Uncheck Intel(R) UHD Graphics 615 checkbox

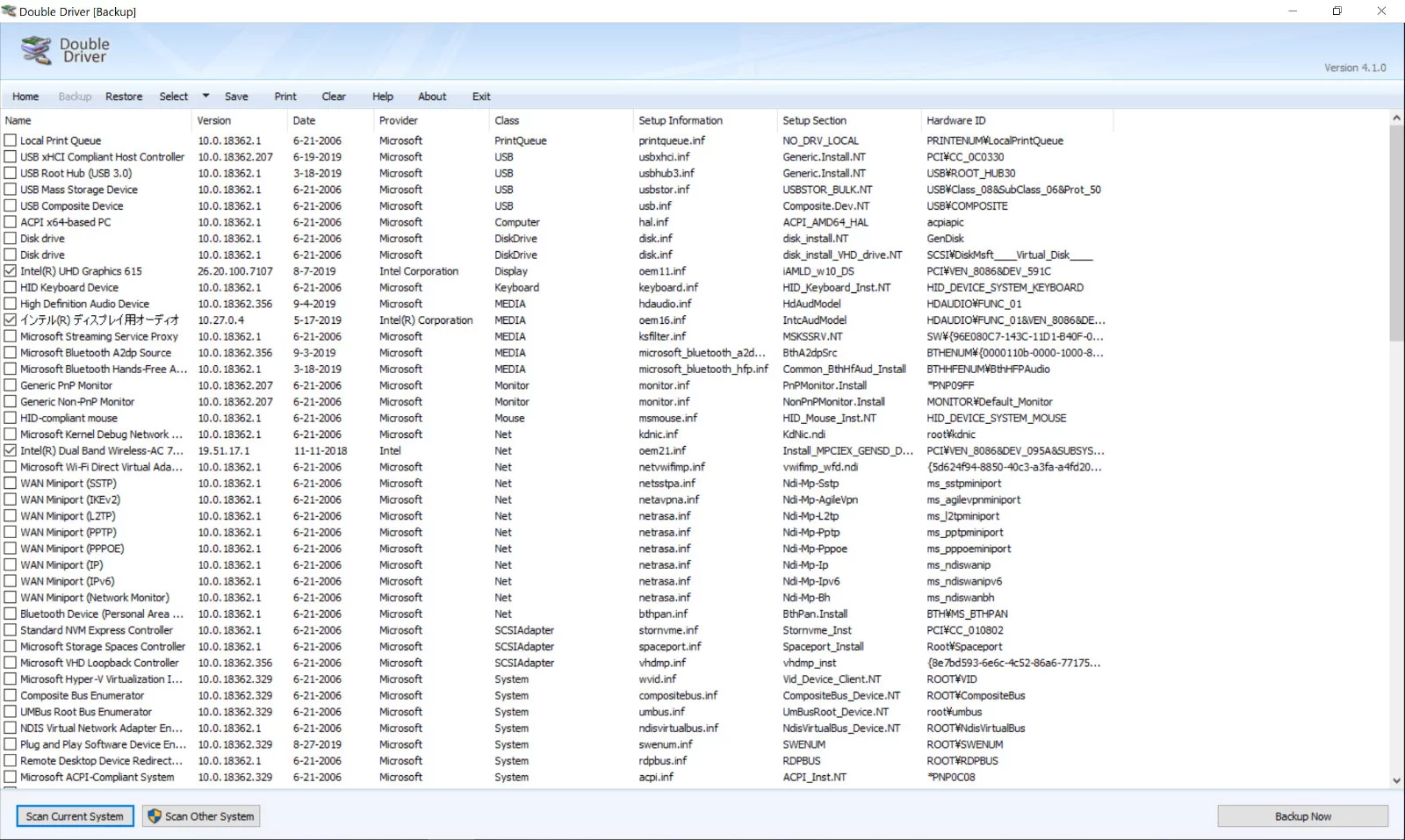pyautogui.click(x=11, y=271)
